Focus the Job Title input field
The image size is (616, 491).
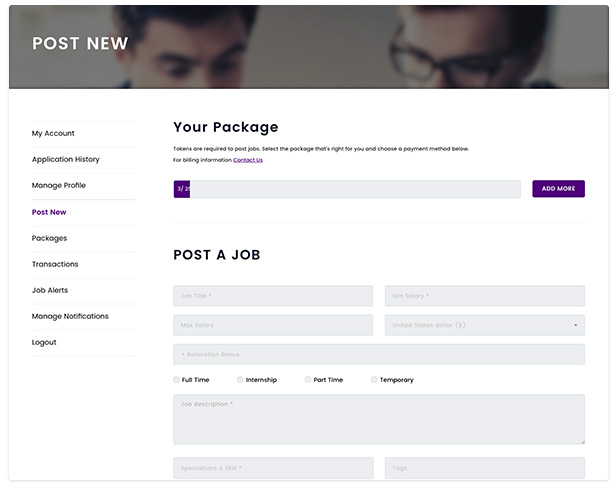(x=273, y=296)
